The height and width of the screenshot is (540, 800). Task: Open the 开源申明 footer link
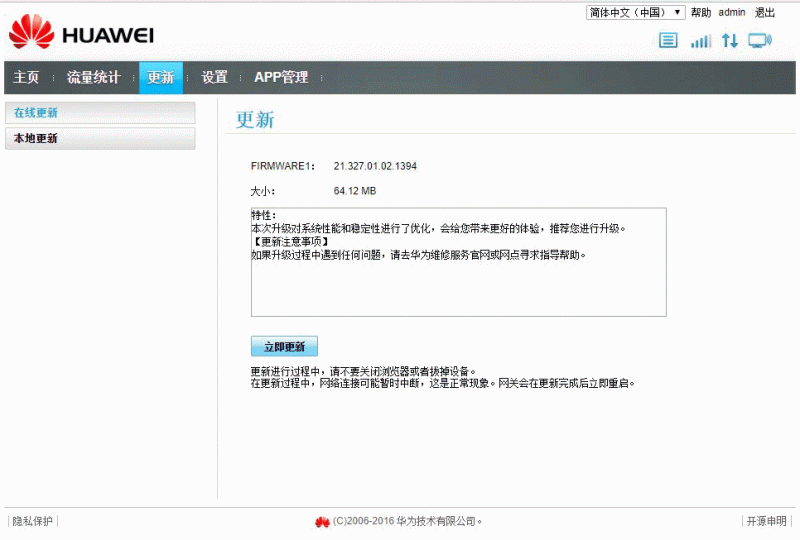pyautogui.click(x=766, y=521)
